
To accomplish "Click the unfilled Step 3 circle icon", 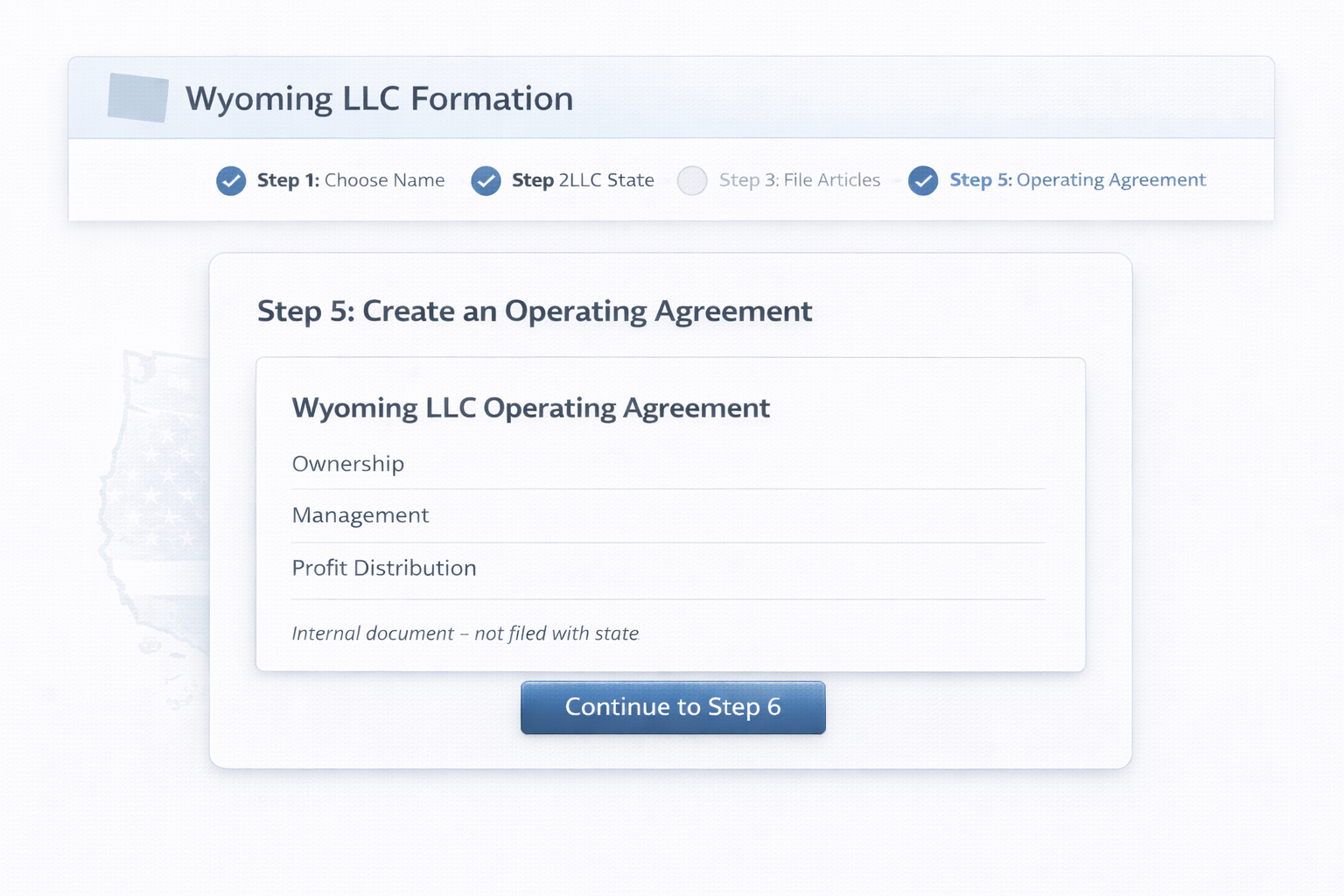I will tap(692, 180).
